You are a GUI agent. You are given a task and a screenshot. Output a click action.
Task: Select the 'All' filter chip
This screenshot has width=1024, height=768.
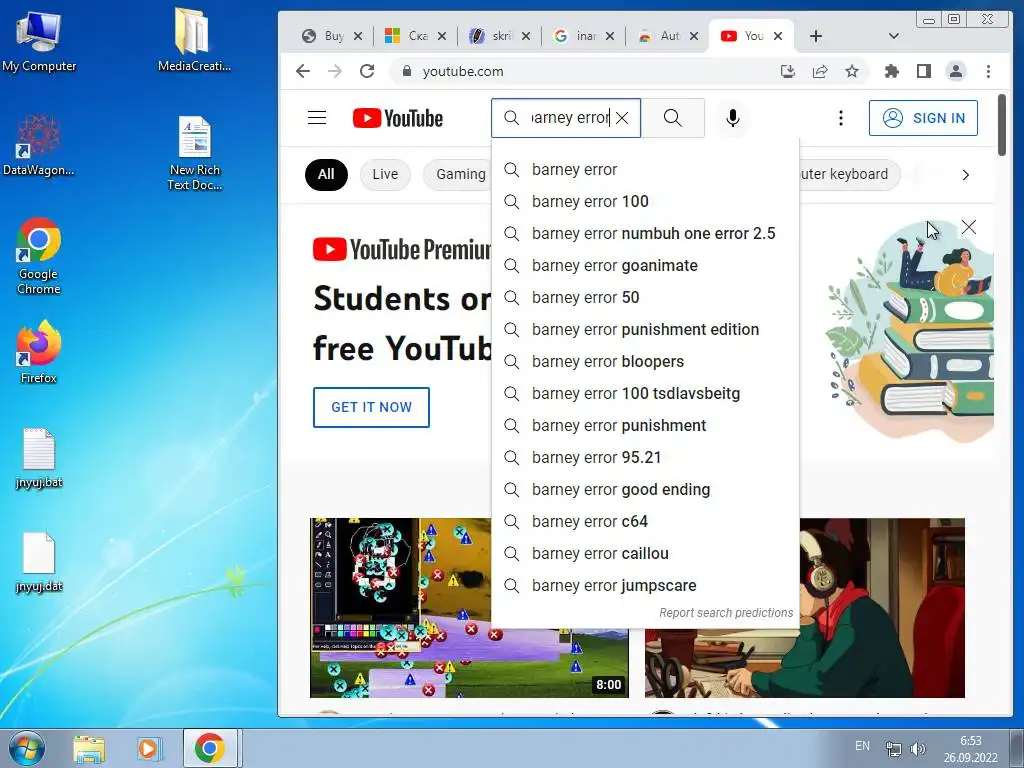click(x=326, y=174)
